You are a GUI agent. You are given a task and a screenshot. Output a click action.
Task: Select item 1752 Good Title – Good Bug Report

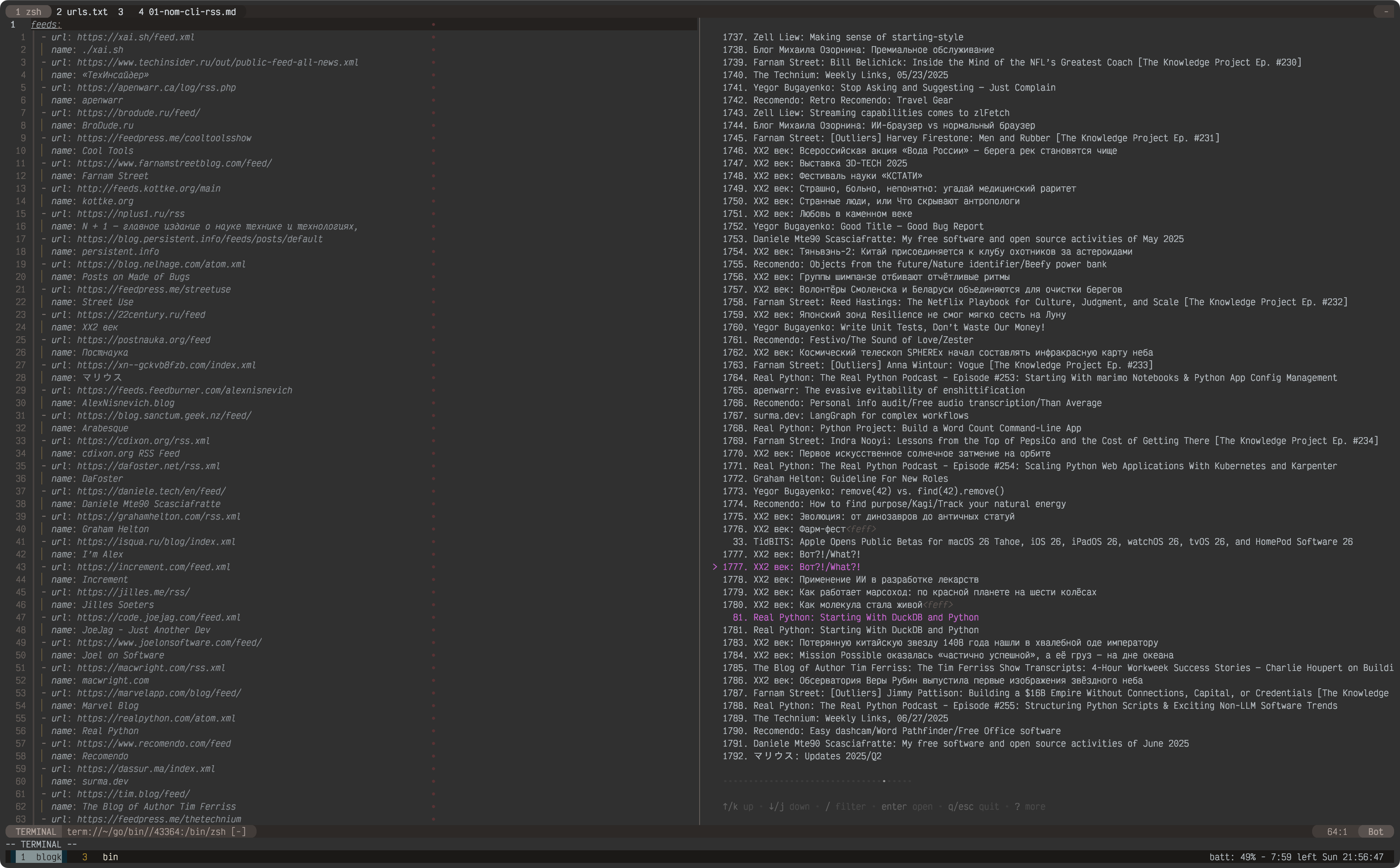pyautogui.click(x=853, y=226)
